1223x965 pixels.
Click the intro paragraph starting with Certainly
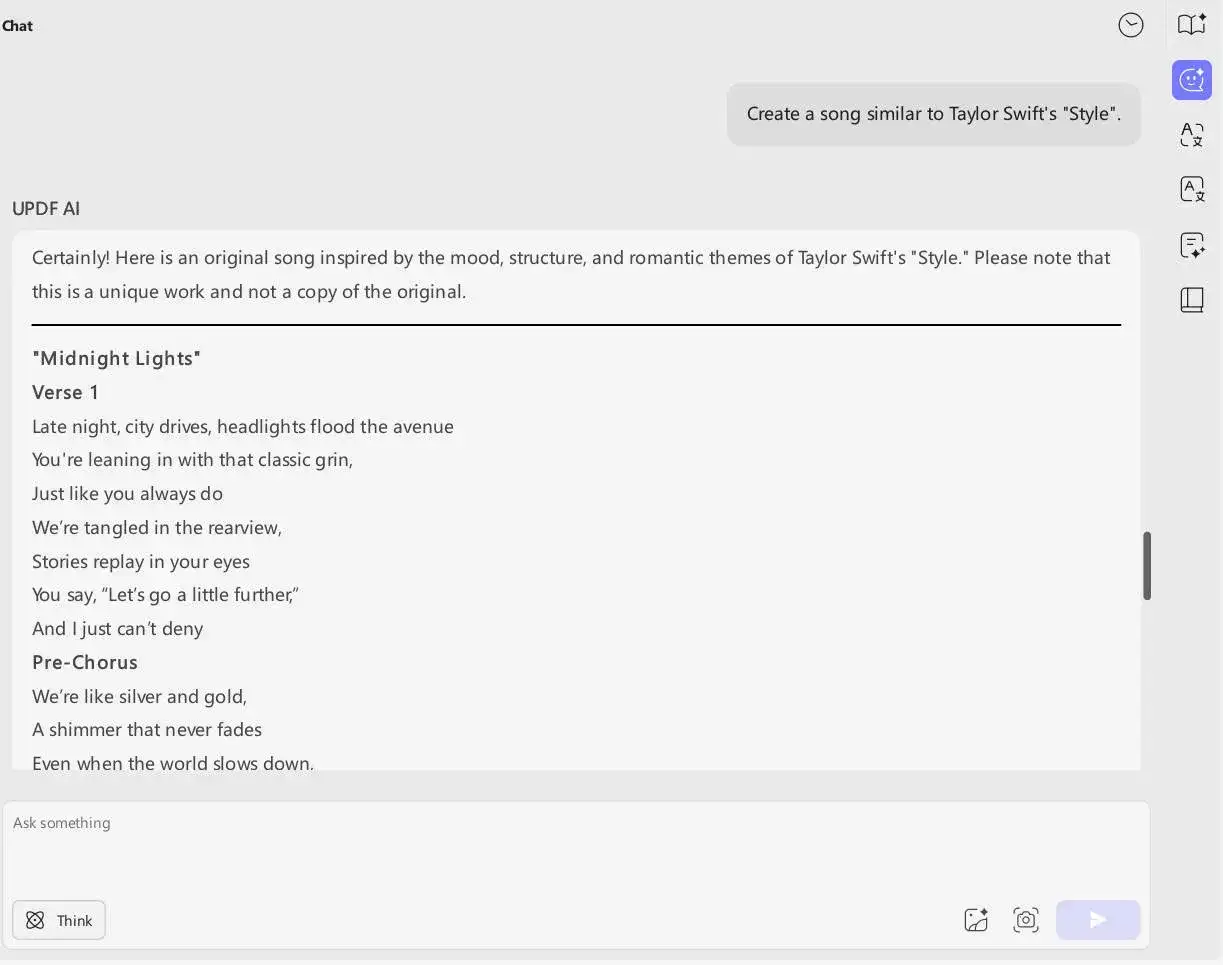click(x=570, y=275)
